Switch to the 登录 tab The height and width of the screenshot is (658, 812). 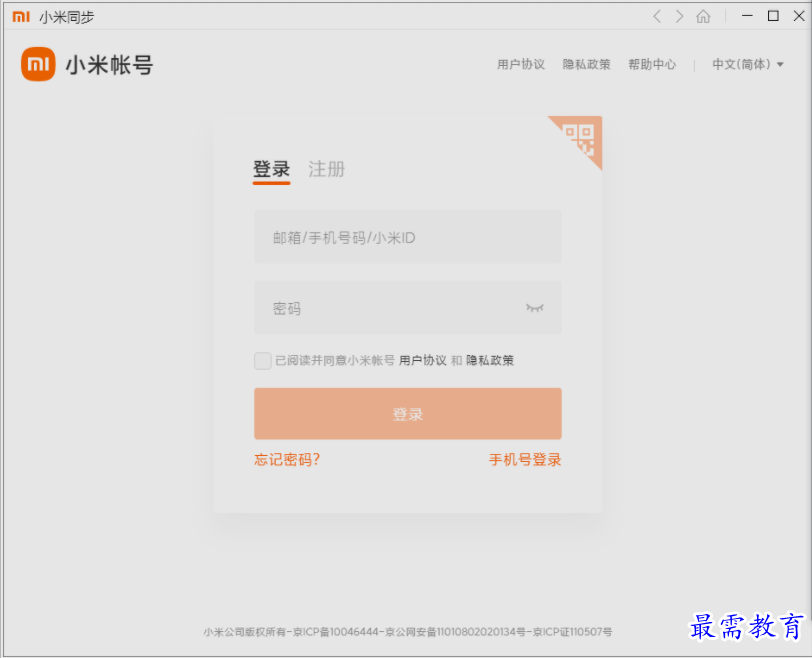(271, 169)
